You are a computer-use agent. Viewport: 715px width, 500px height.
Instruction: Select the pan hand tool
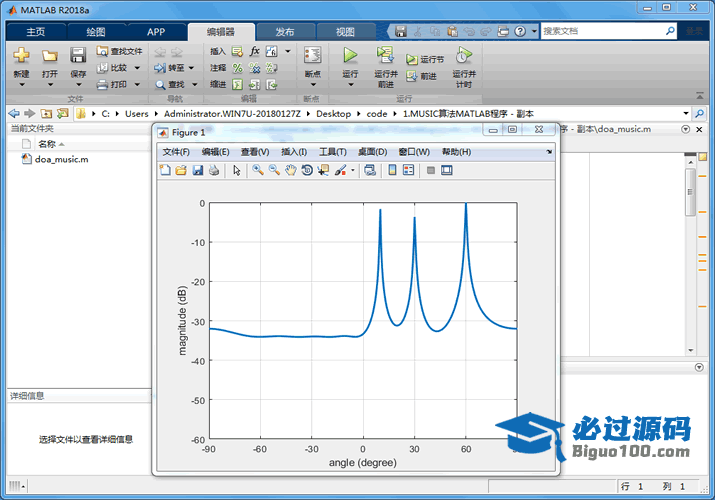coord(290,170)
